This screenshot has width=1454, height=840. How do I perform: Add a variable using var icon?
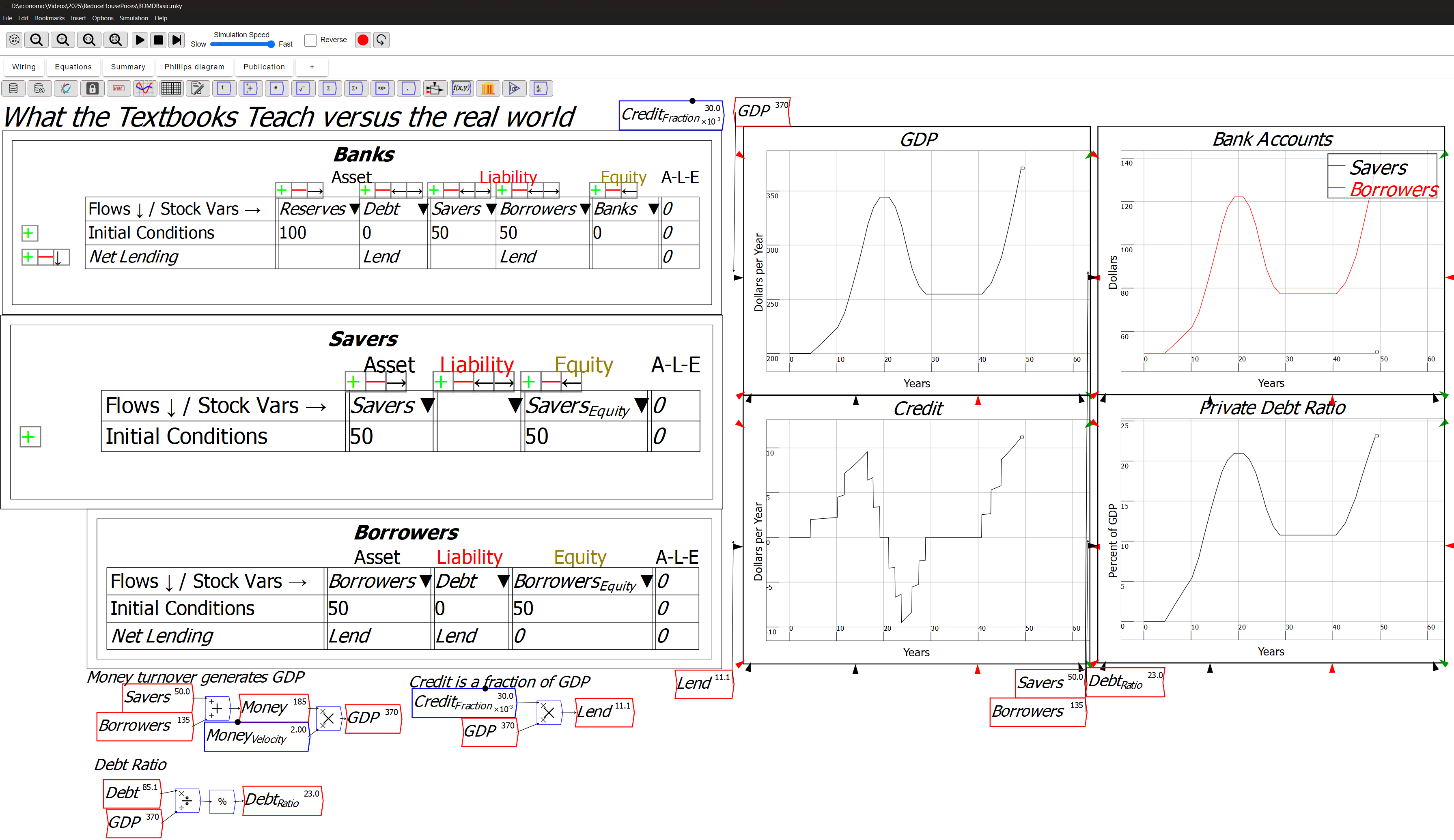pos(118,88)
